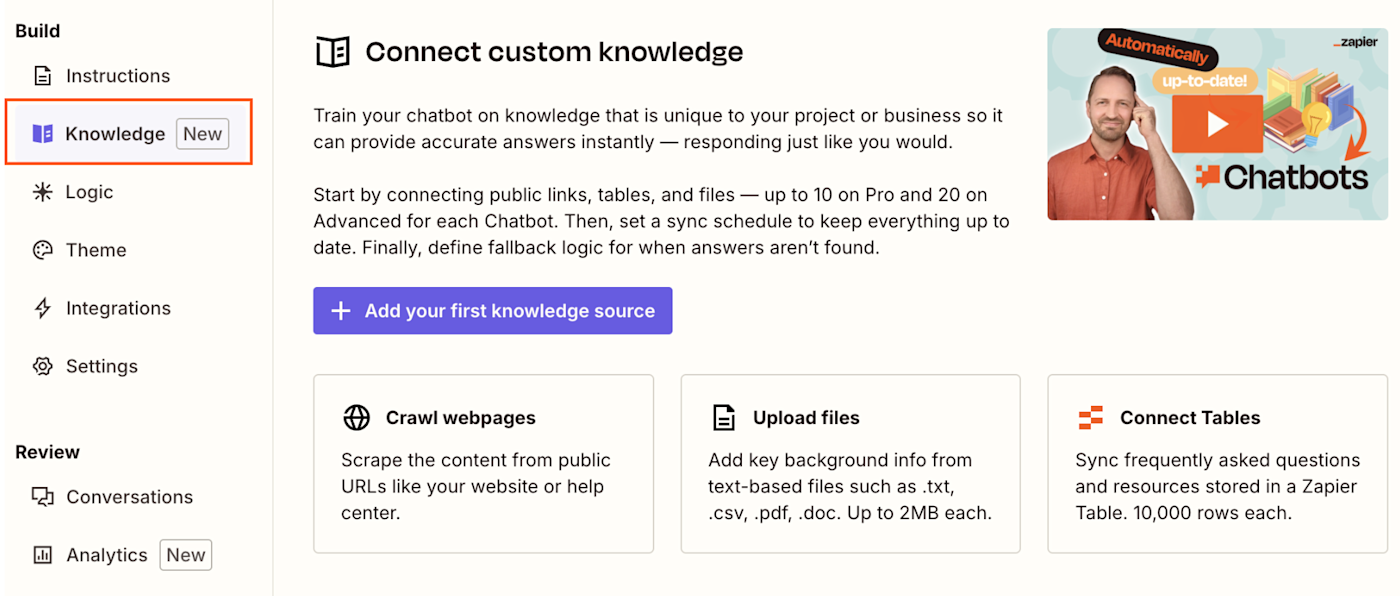The width and height of the screenshot is (1400, 596).
Task: Click the Instructions document icon
Action: pos(42,76)
